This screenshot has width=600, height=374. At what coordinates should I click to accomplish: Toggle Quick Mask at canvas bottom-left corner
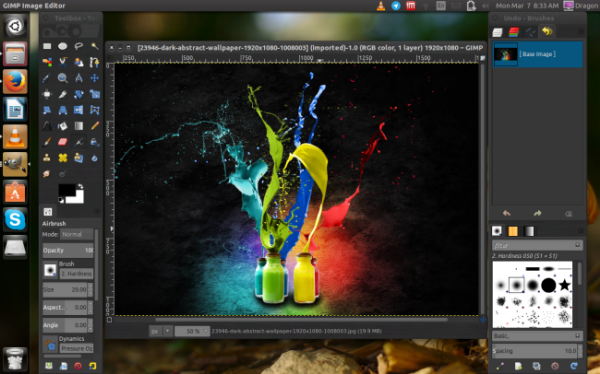[x=109, y=320]
